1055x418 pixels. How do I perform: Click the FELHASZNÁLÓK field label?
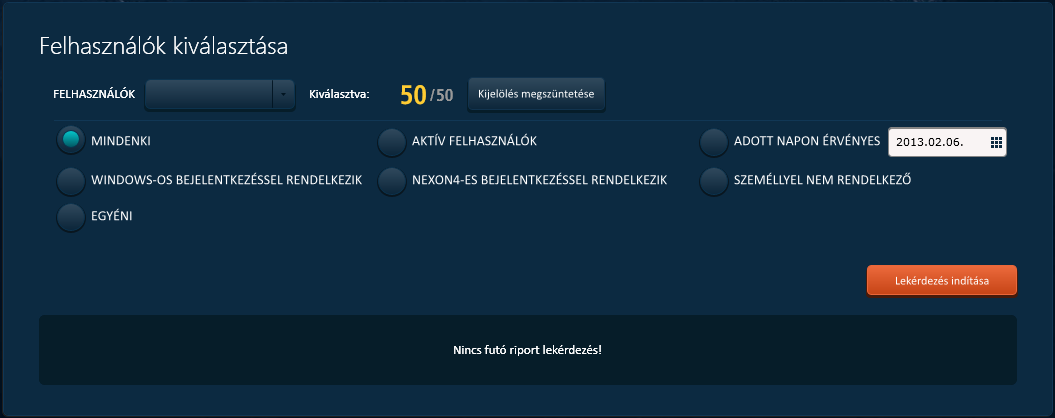coord(93,95)
